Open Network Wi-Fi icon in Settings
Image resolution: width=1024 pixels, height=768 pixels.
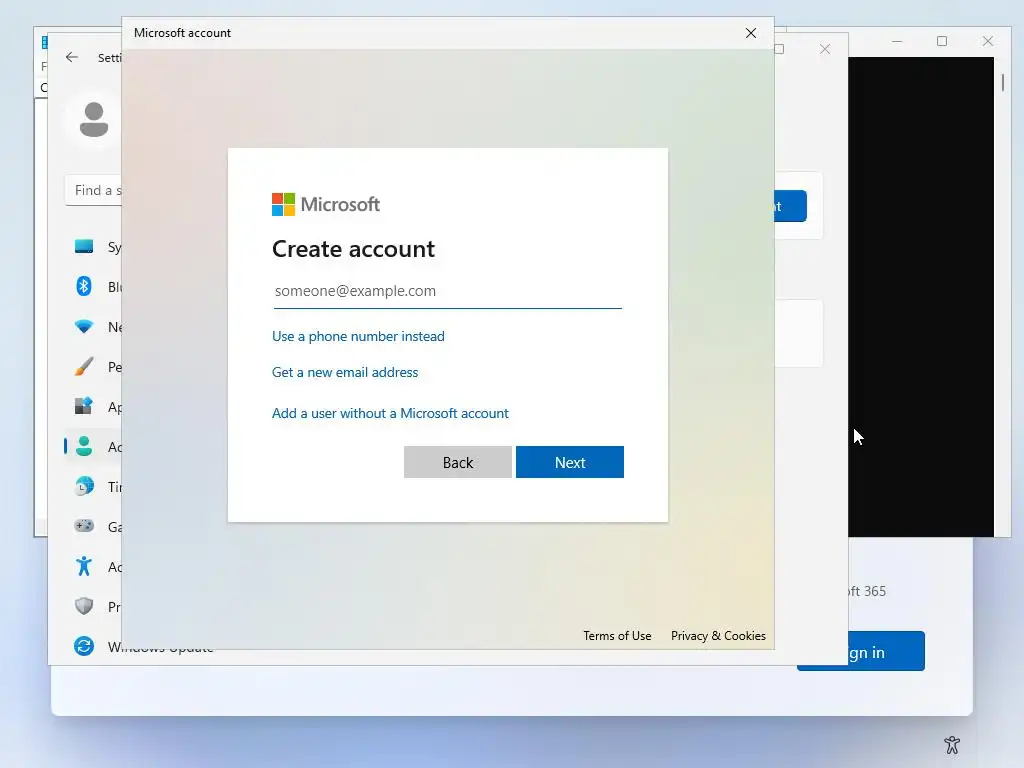click(x=84, y=327)
